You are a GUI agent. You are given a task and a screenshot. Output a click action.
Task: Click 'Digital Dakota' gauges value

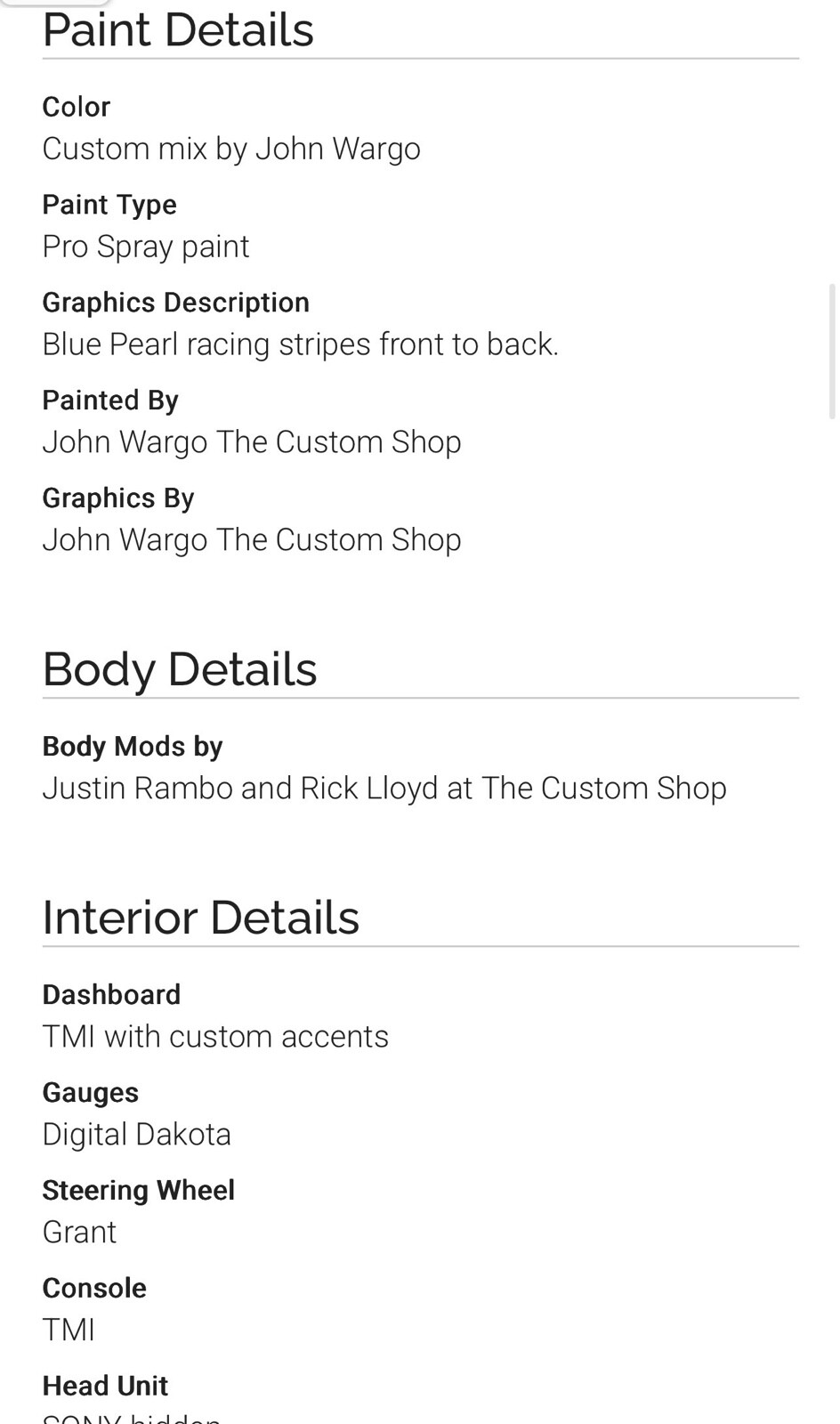137,1135
